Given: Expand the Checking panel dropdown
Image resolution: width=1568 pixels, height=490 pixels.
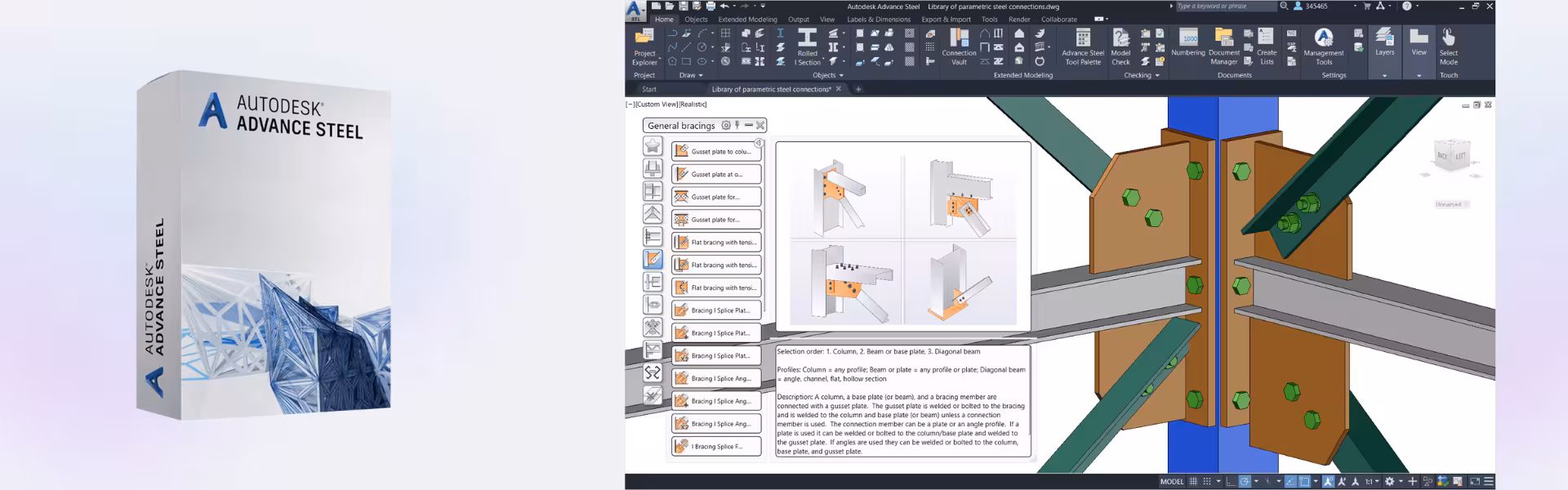Looking at the screenshot, I should click(x=1142, y=75).
